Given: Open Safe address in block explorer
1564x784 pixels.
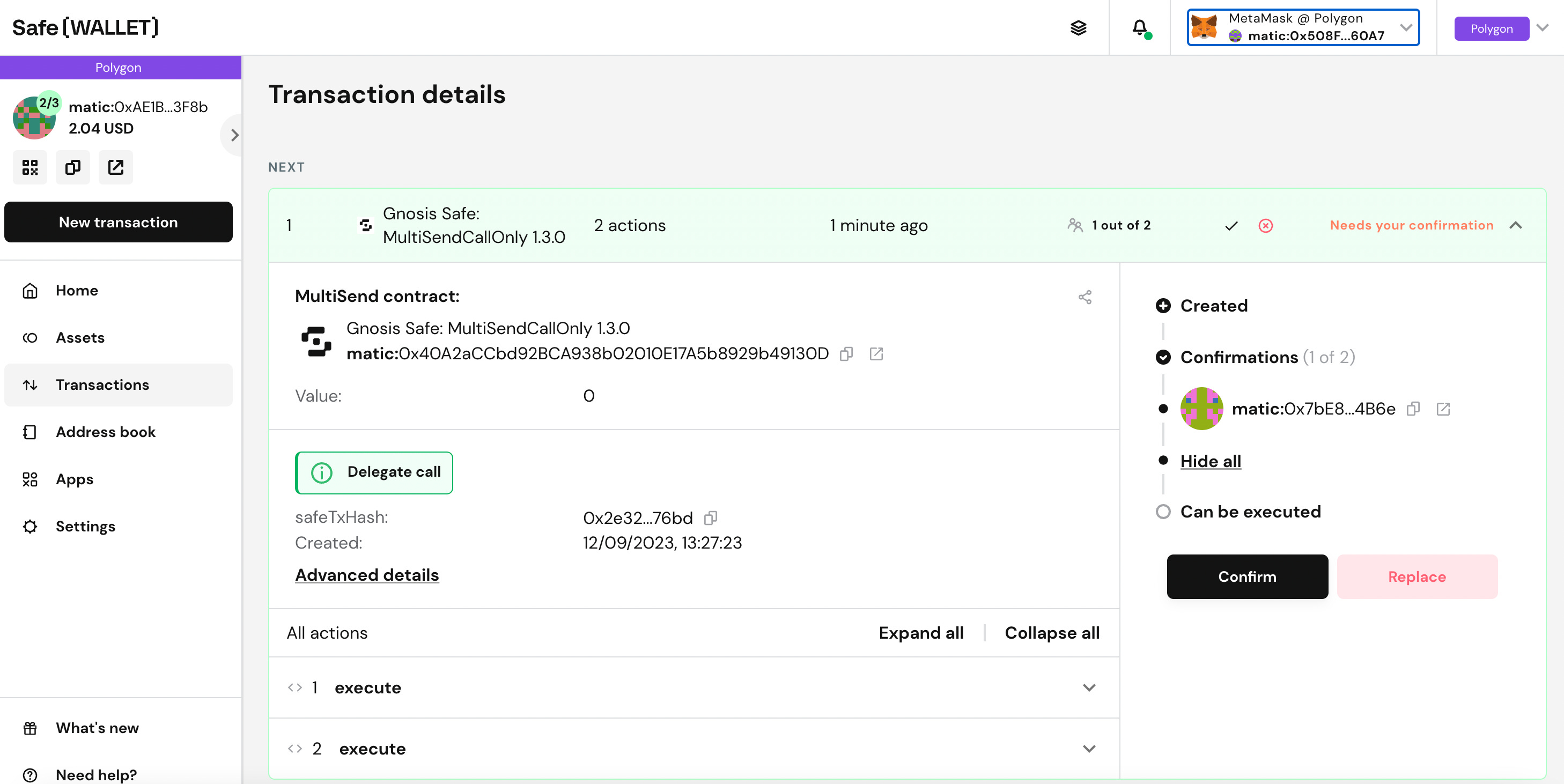Looking at the screenshot, I should (115, 167).
